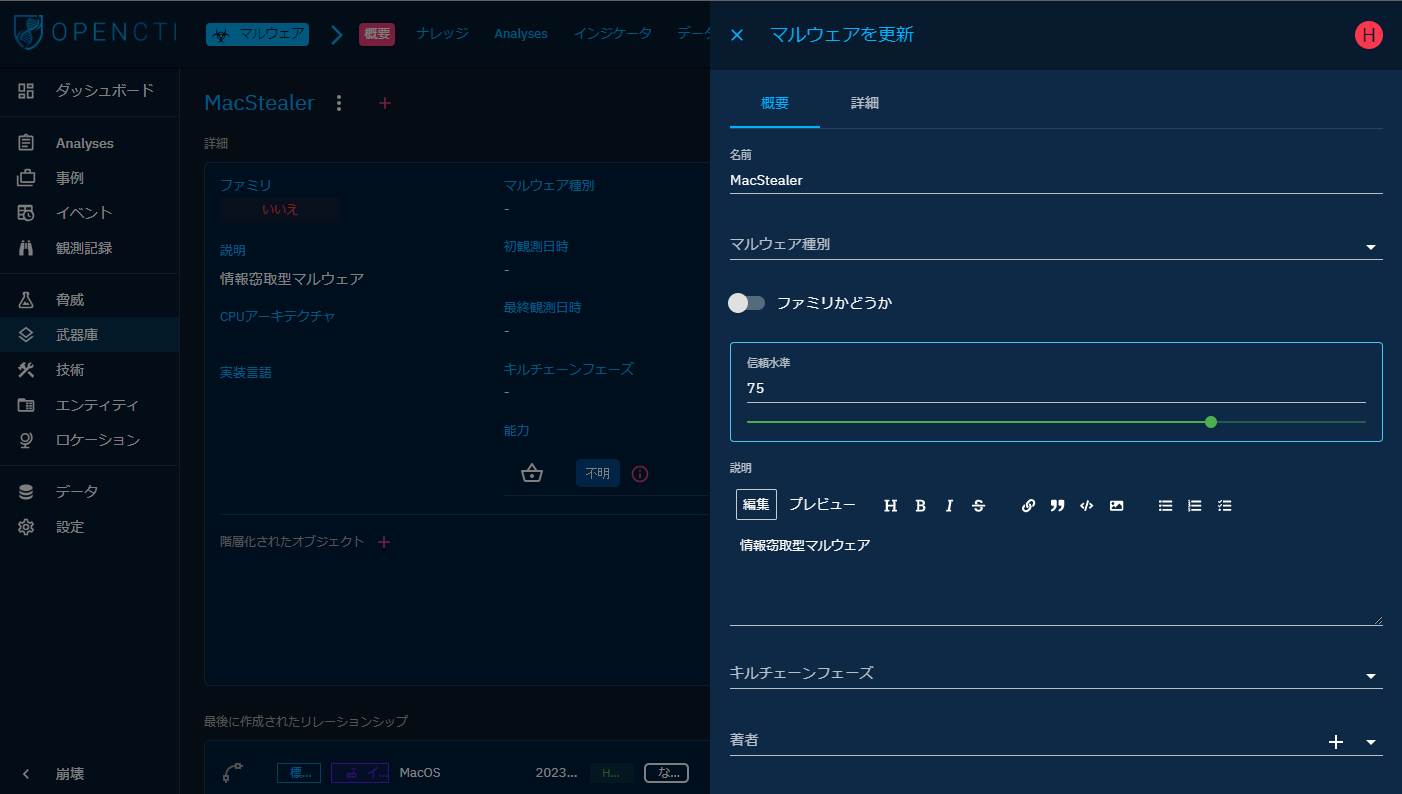The width and height of the screenshot is (1402, 794).
Task: Insert code in the description
Action: coord(1087,506)
